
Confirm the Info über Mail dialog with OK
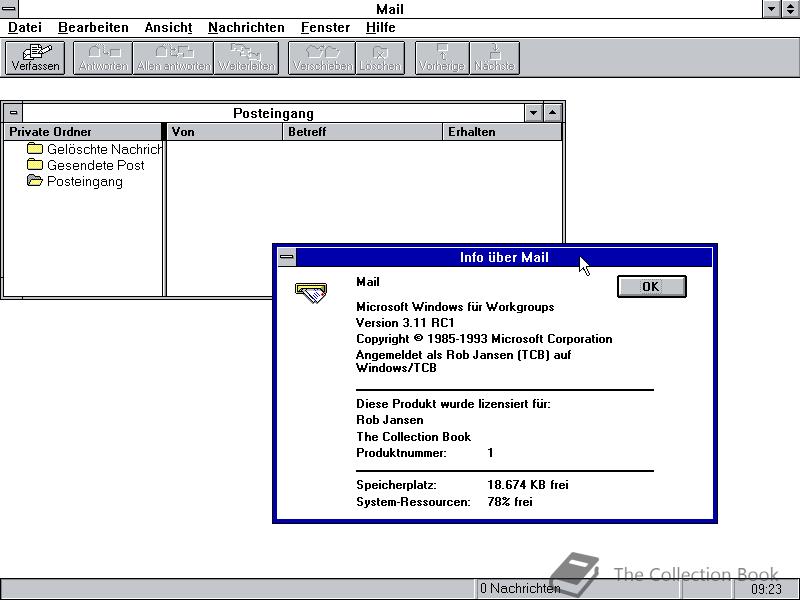coord(652,286)
